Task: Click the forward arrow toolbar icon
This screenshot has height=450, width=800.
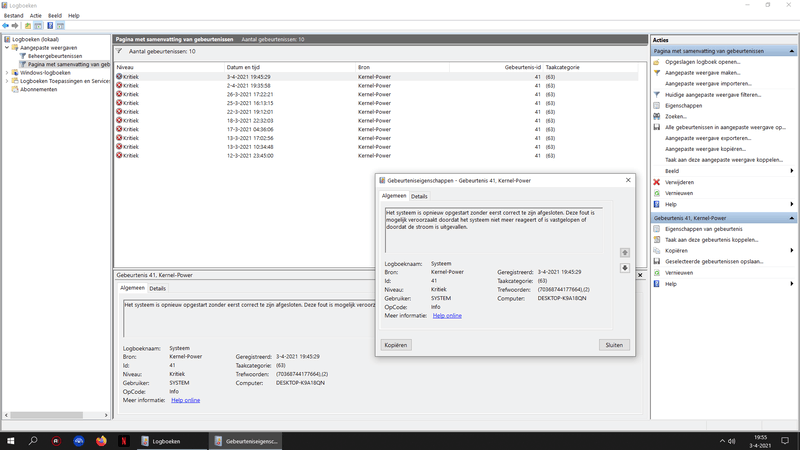Action: click(15, 26)
